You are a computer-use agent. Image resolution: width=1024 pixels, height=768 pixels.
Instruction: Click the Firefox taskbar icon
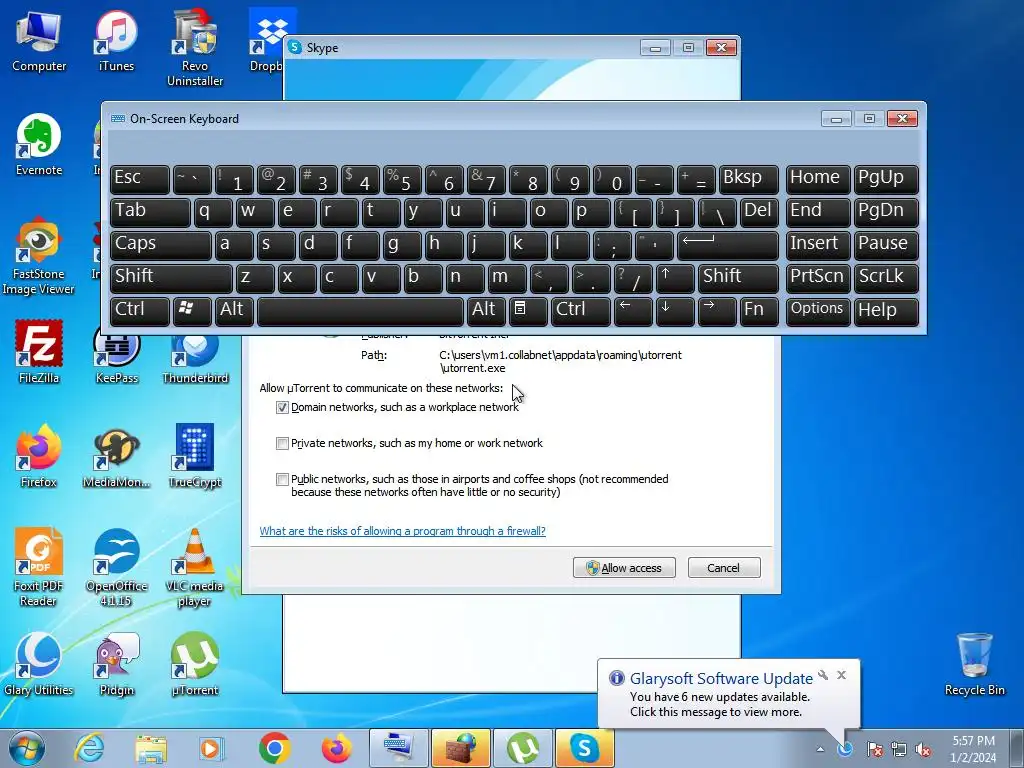[x=336, y=748]
